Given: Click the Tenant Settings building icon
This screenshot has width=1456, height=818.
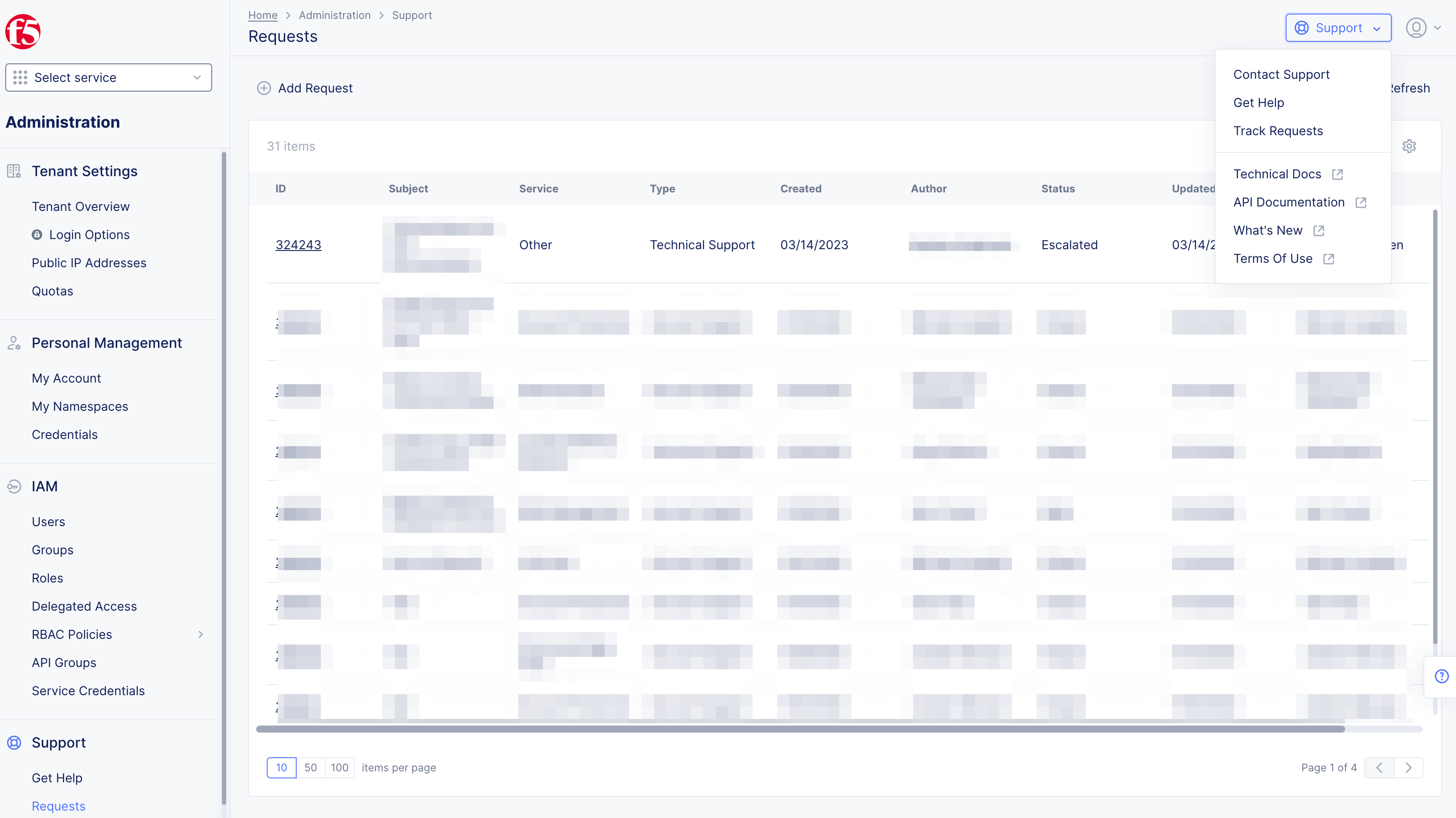Looking at the screenshot, I should pyautogui.click(x=13, y=171).
